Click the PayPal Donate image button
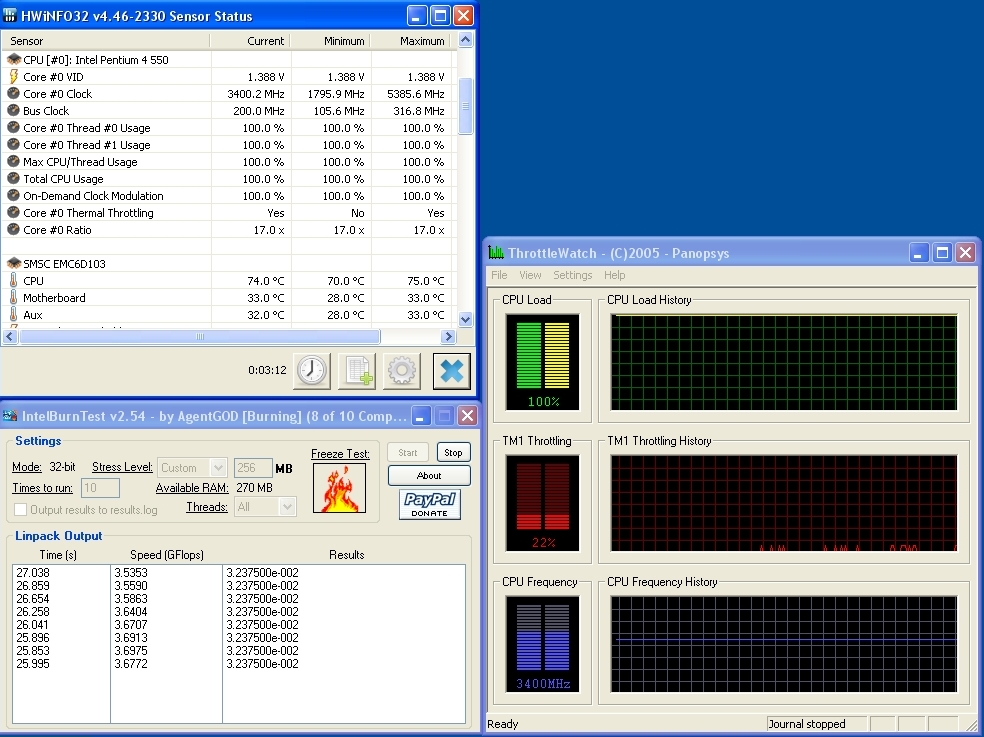Screen dimensions: 984x737 click(430, 504)
